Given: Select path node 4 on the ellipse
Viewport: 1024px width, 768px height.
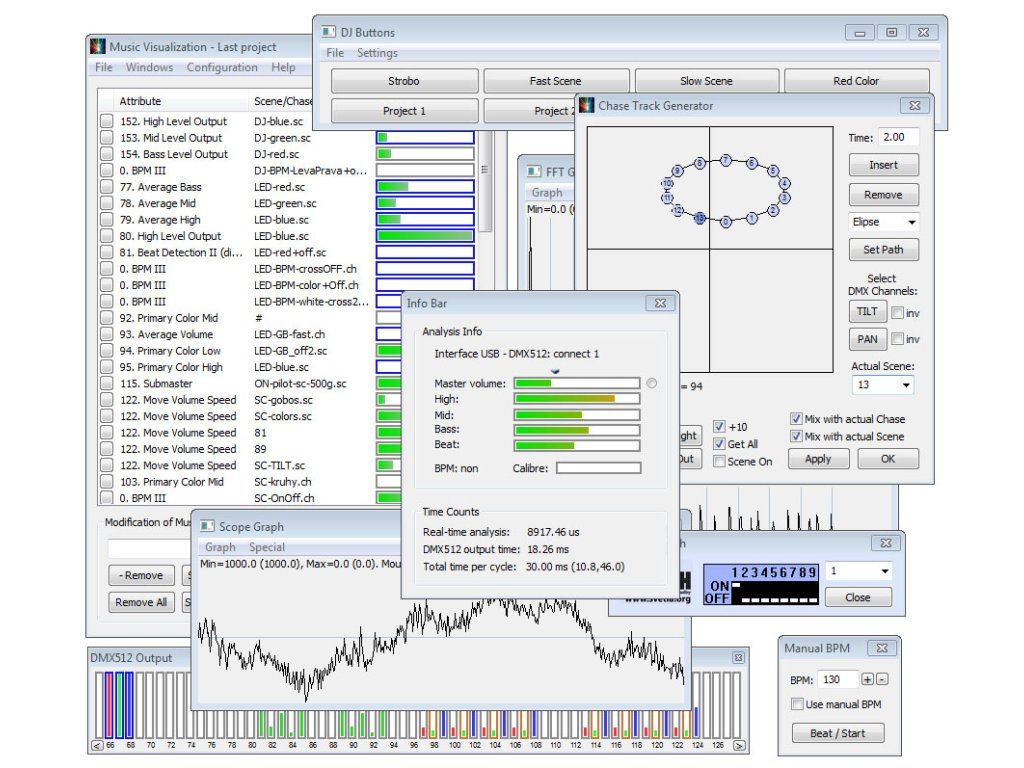Looking at the screenshot, I should click(785, 184).
